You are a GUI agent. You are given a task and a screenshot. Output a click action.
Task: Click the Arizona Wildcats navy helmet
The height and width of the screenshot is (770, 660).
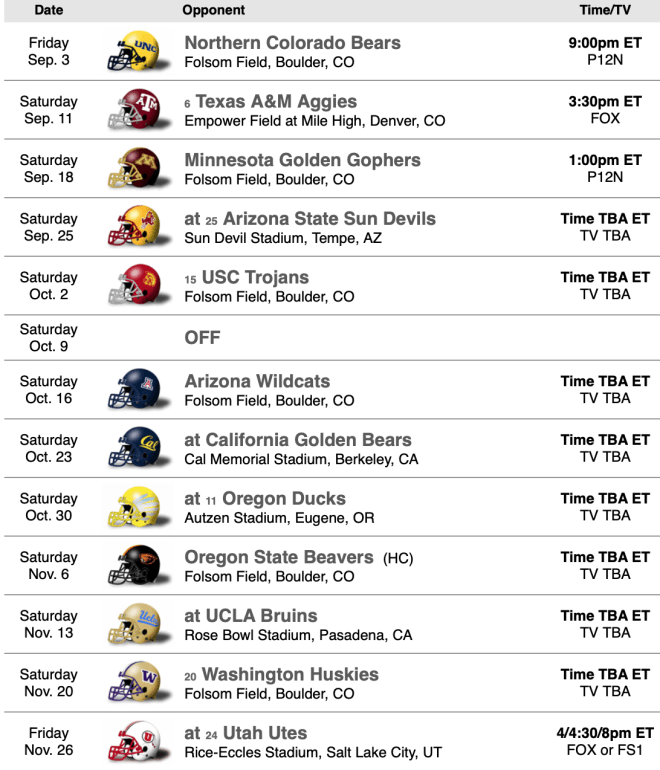(138, 389)
